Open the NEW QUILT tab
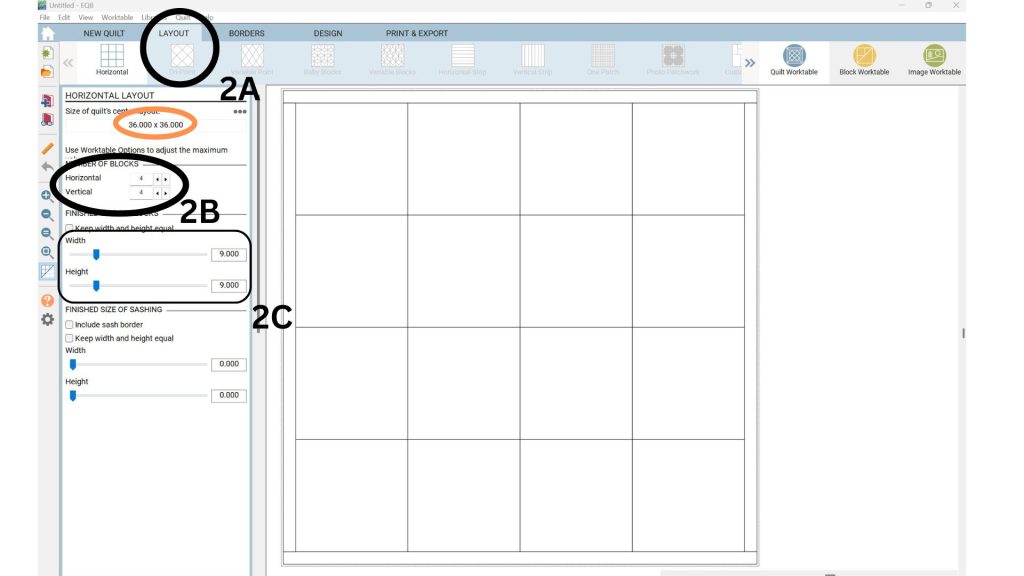The image size is (1024, 576). pyautogui.click(x=104, y=33)
